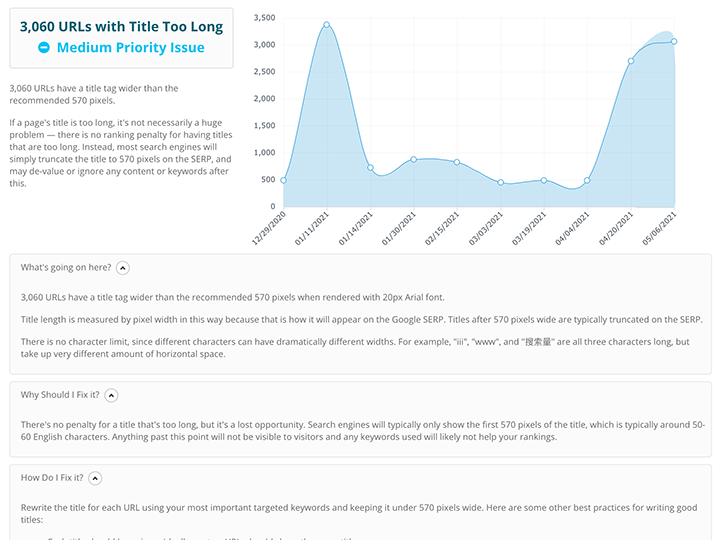Click the "3,060 URLs with Title Too Long" heading
Image resolution: width=720 pixels, height=540 pixels.
(121, 27)
